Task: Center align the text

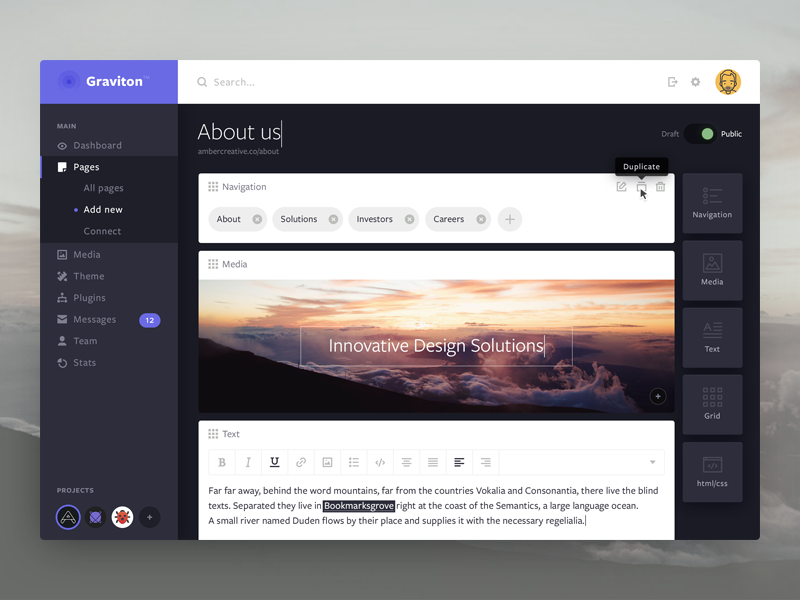Action: tap(407, 462)
